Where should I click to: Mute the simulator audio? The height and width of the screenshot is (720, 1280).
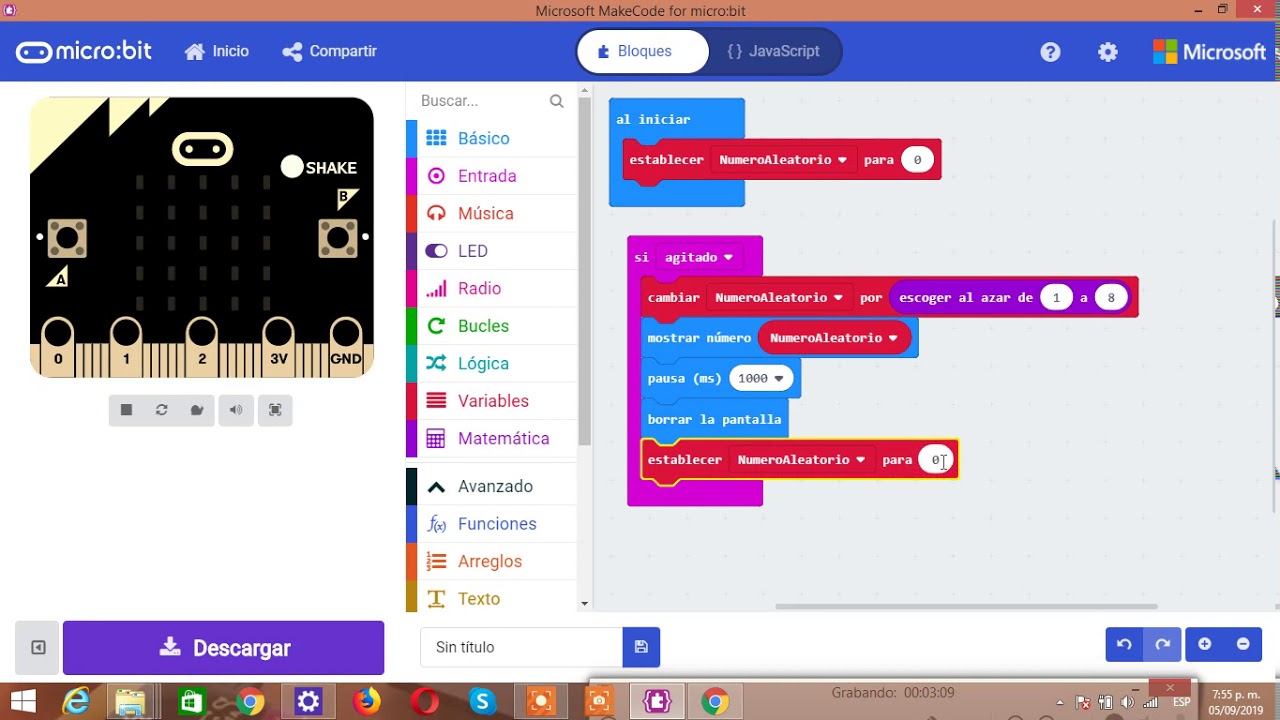pos(236,410)
